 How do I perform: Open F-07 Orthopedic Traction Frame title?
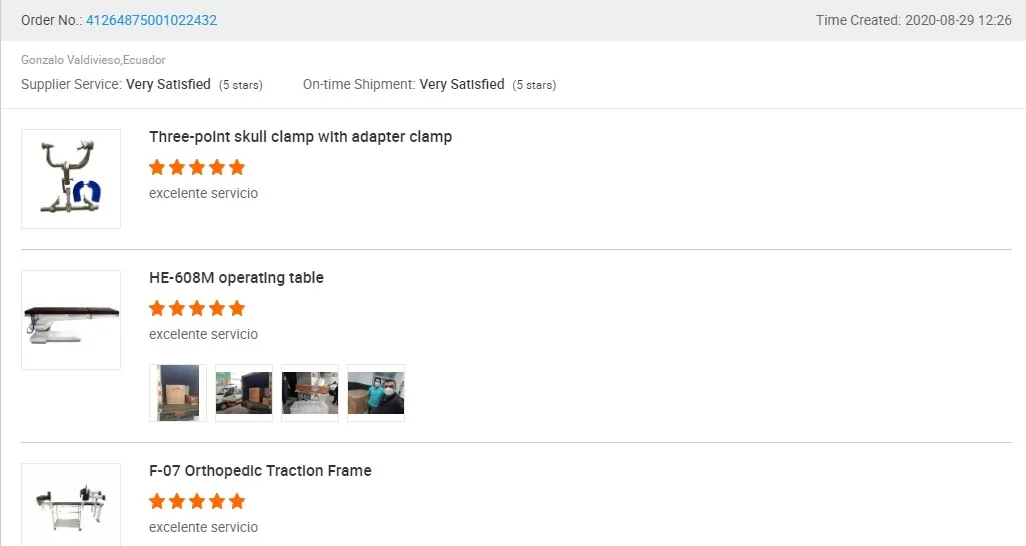pyautogui.click(x=260, y=471)
